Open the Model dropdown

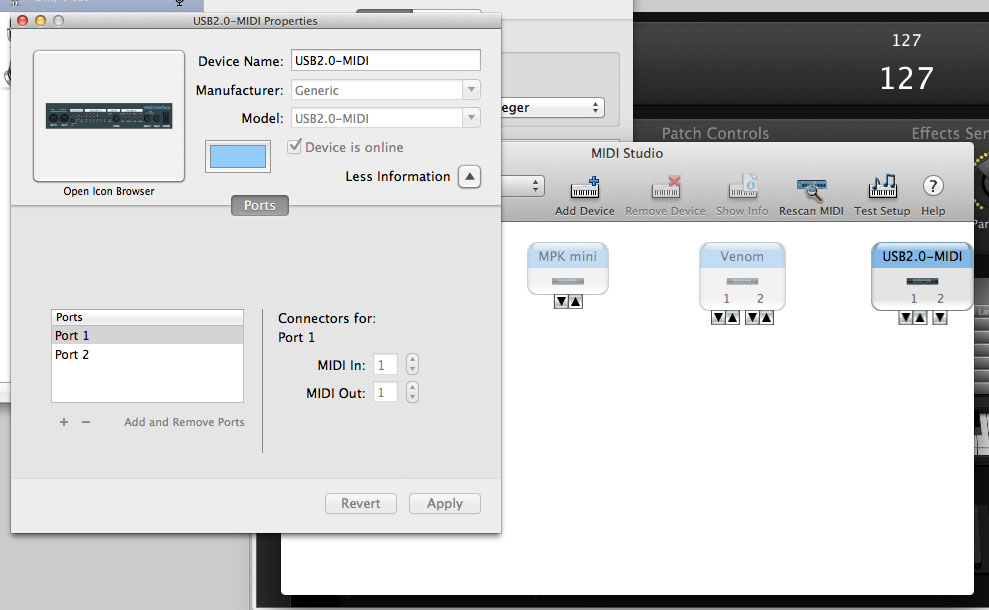pyautogui.click(x=471, y=118)
